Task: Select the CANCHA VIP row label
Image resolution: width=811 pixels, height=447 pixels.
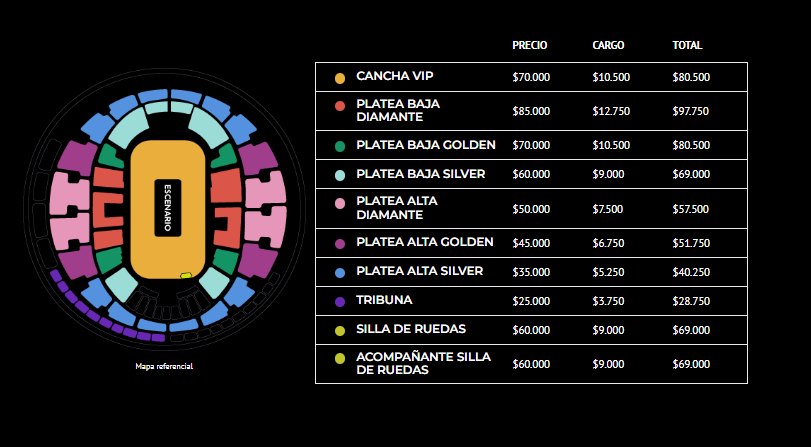Action: tap(395, 76)
